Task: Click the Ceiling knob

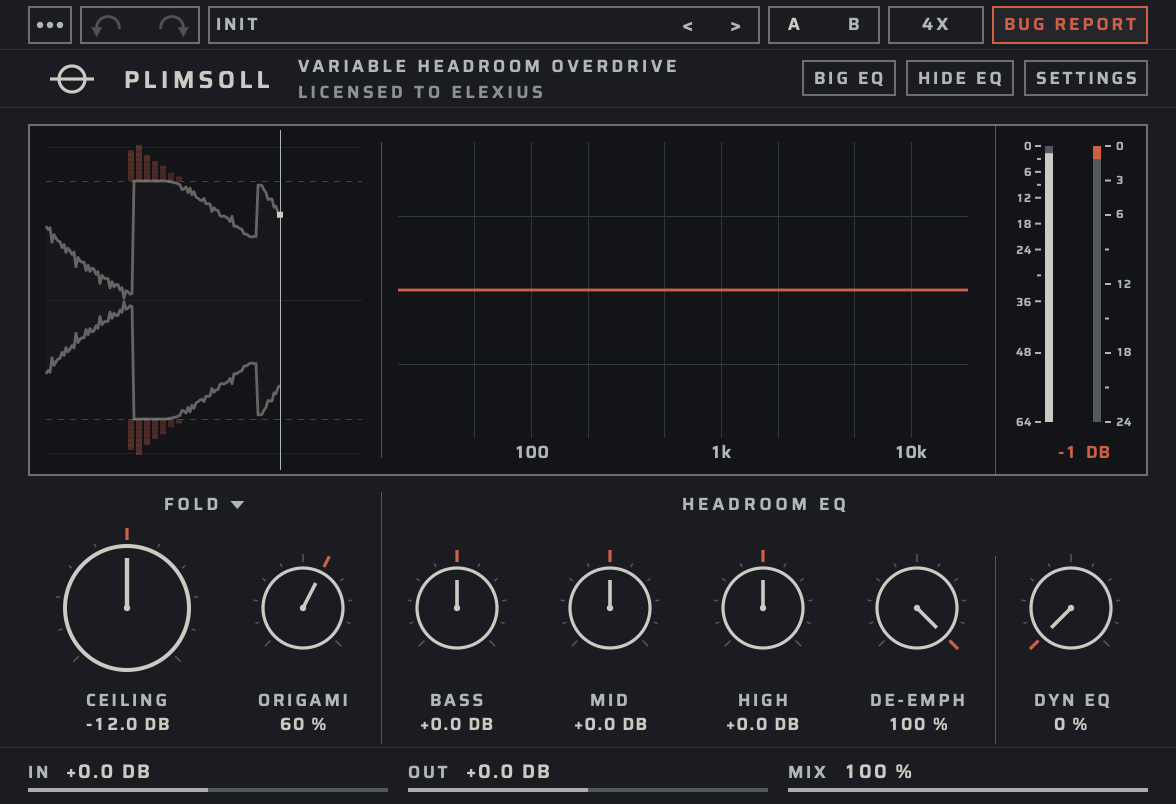Action: point(127,608)
